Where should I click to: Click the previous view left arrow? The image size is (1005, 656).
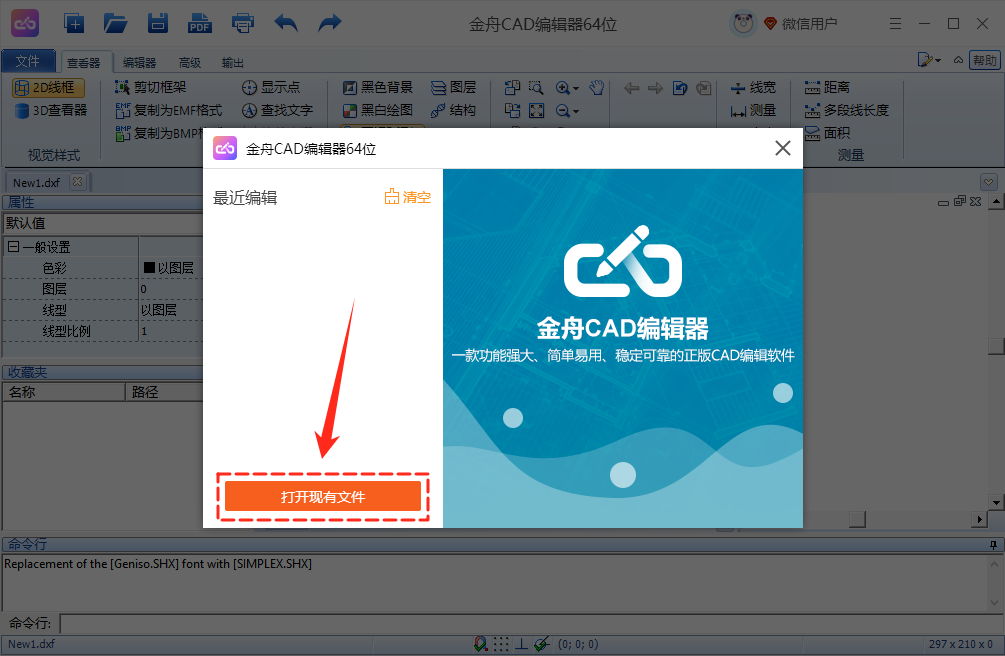[x=631, y=88]
